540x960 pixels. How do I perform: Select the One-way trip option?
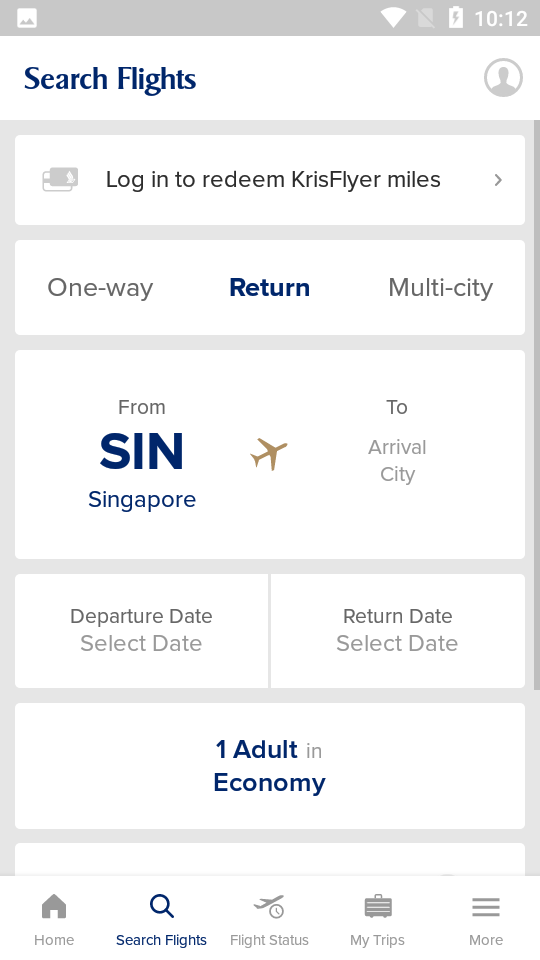click(100, 287)
